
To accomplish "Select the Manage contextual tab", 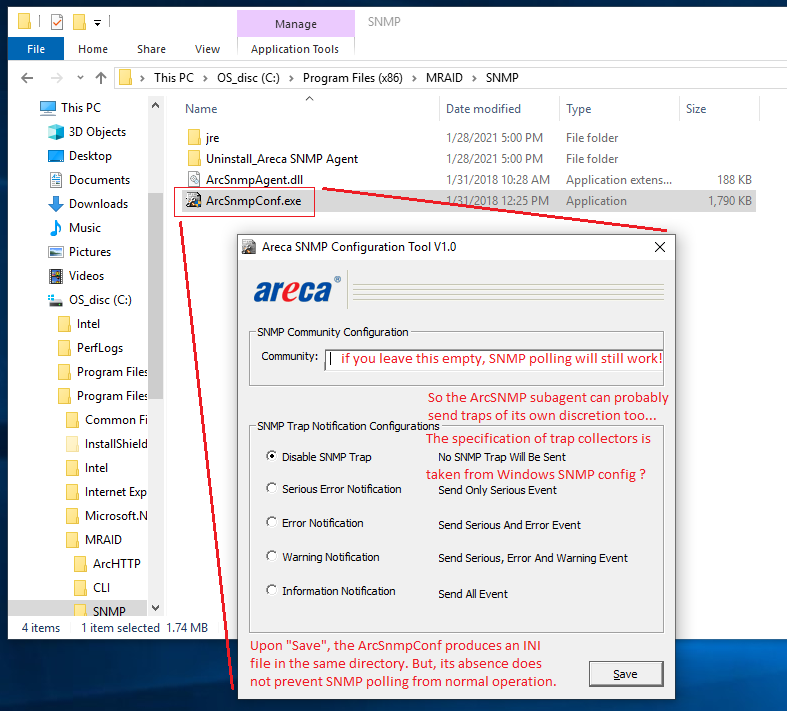I will [x=296, y=24].
